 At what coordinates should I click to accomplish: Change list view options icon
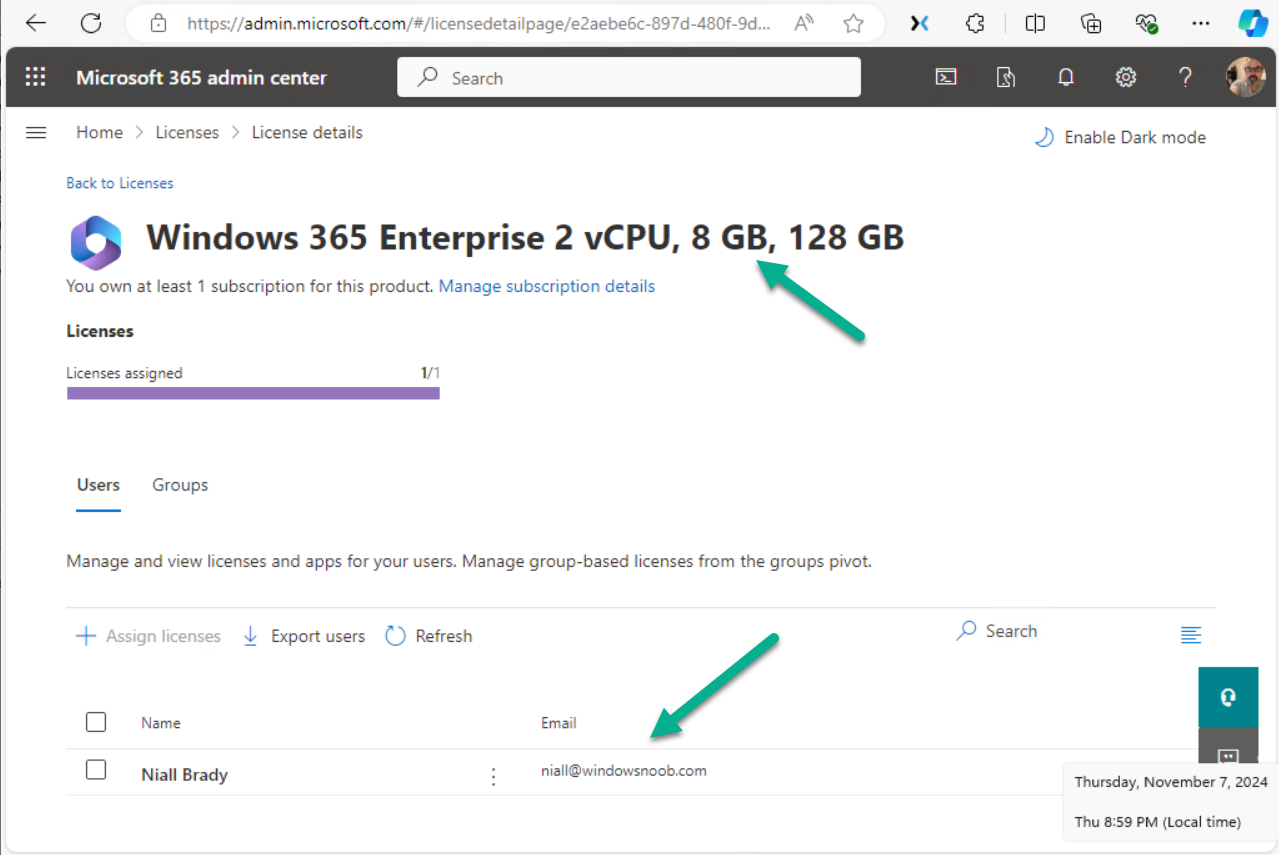tap(1190, 634)
